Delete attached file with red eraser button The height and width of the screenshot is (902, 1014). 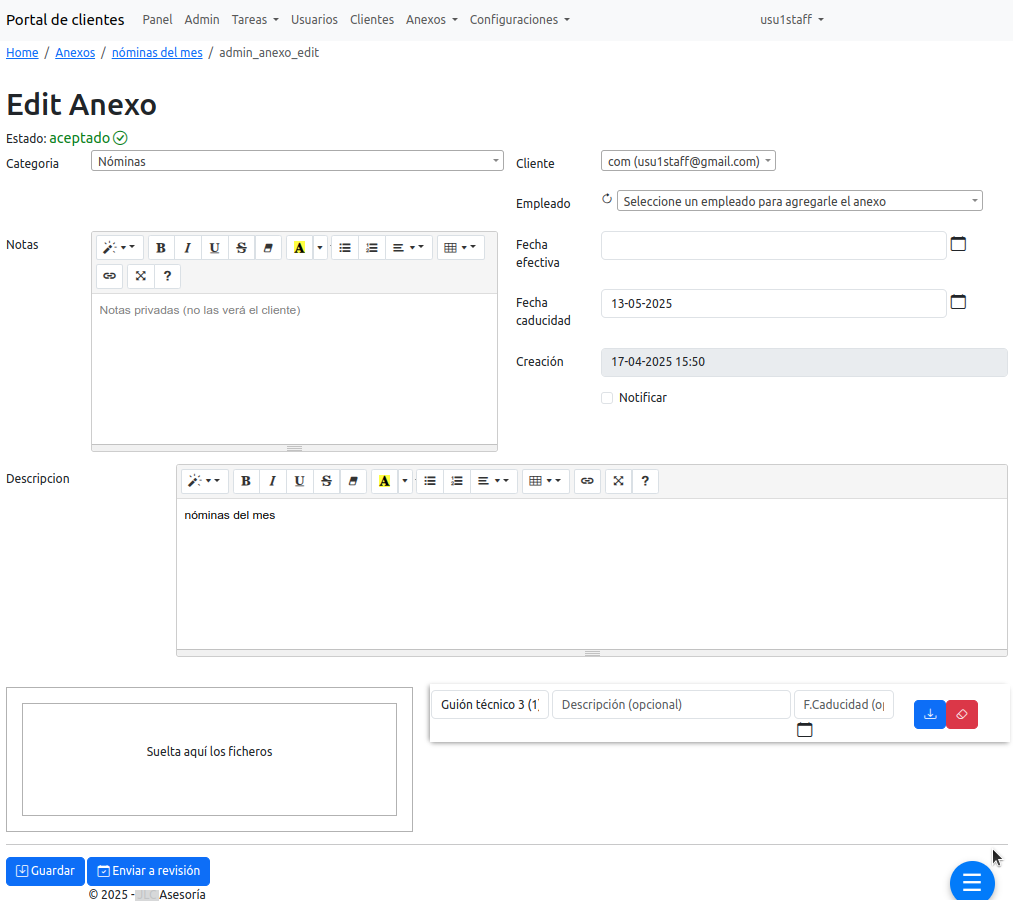click(962, 714)
